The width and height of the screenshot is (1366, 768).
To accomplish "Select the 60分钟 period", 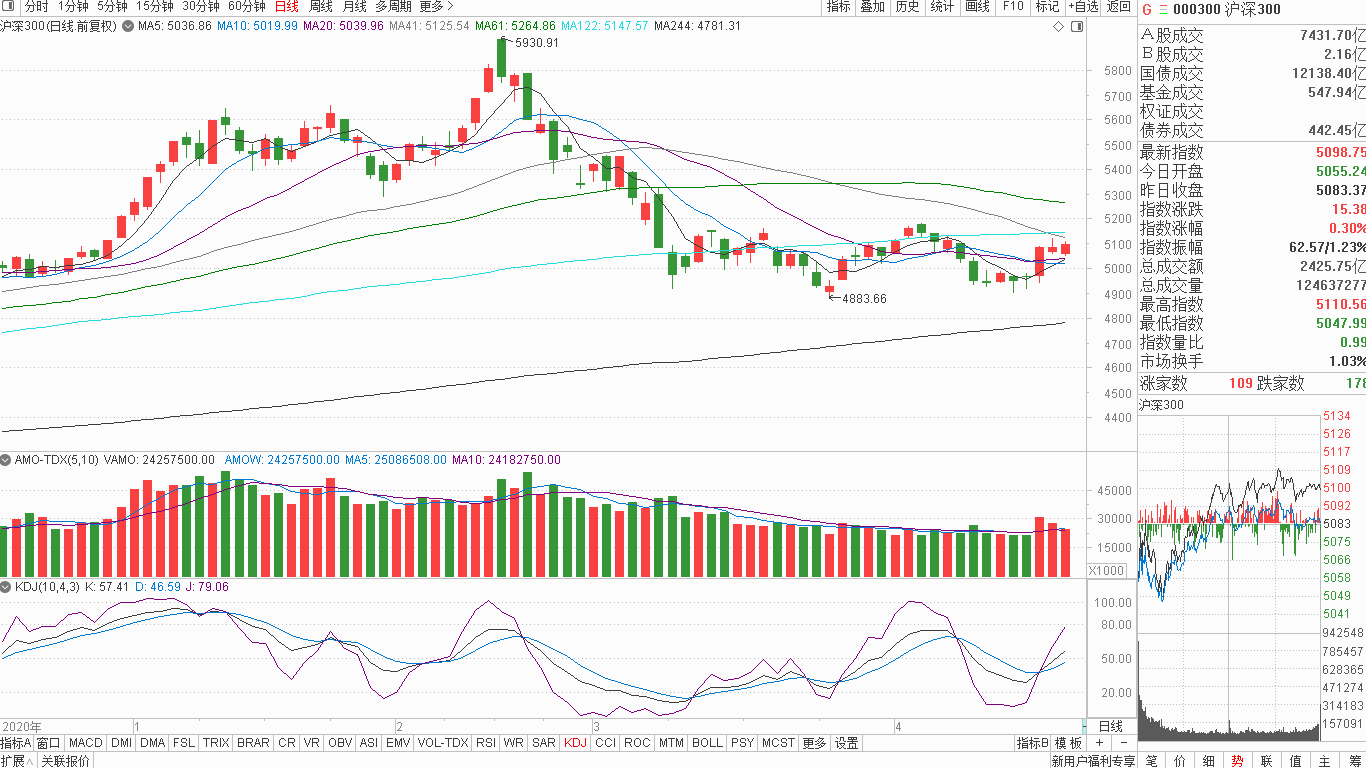I will pos(247,6).
